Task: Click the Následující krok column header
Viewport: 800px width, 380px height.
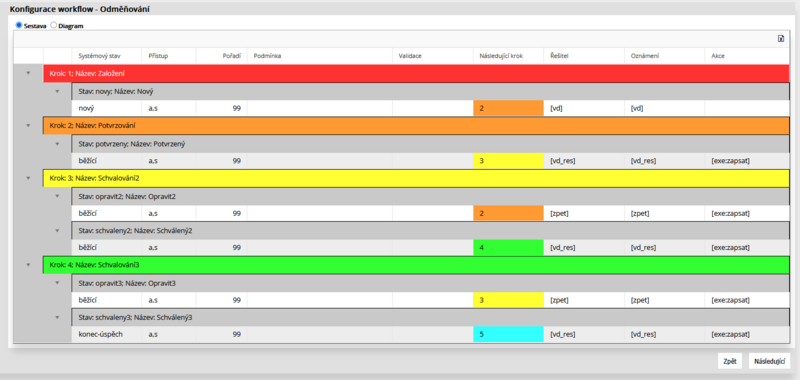Action: click(508, 56)
